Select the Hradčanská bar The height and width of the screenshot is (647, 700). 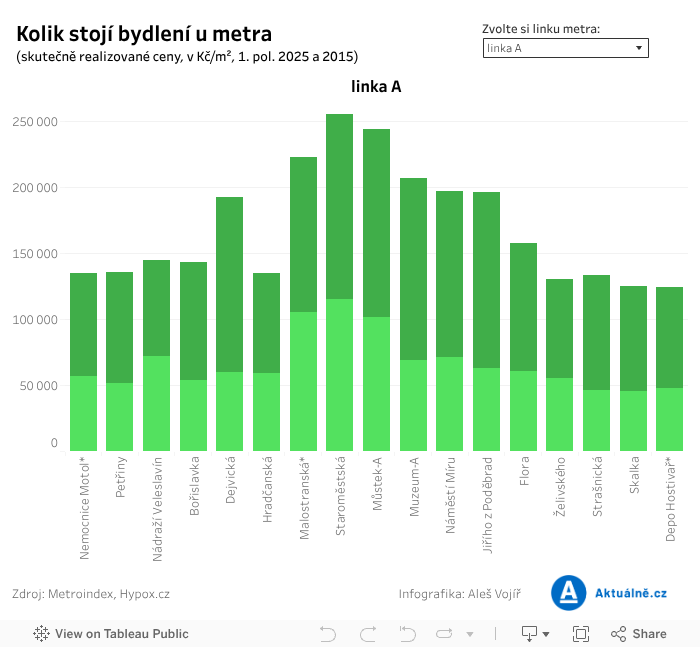[267, 362]
